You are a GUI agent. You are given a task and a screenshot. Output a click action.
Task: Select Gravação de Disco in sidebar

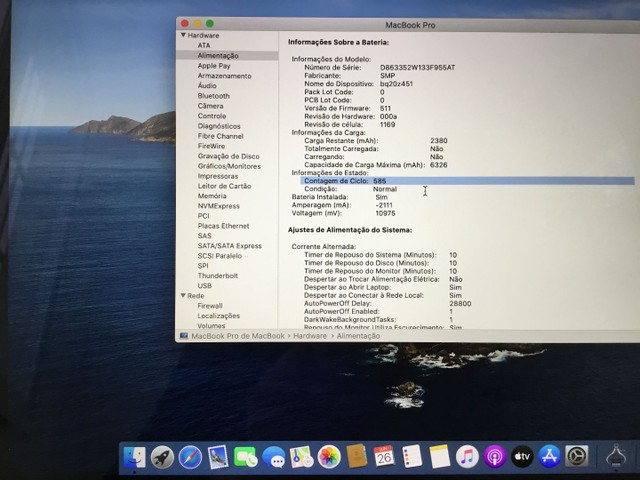[229, 156]
